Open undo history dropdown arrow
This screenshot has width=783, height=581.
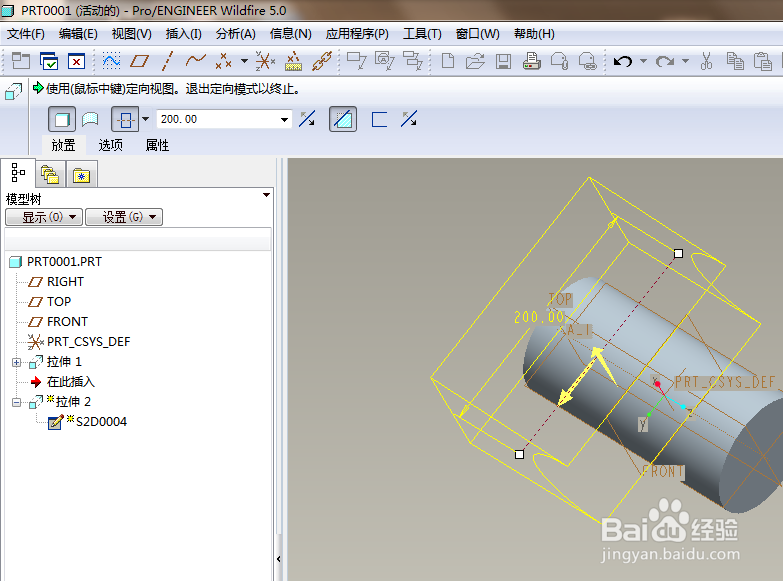point(643,61)
